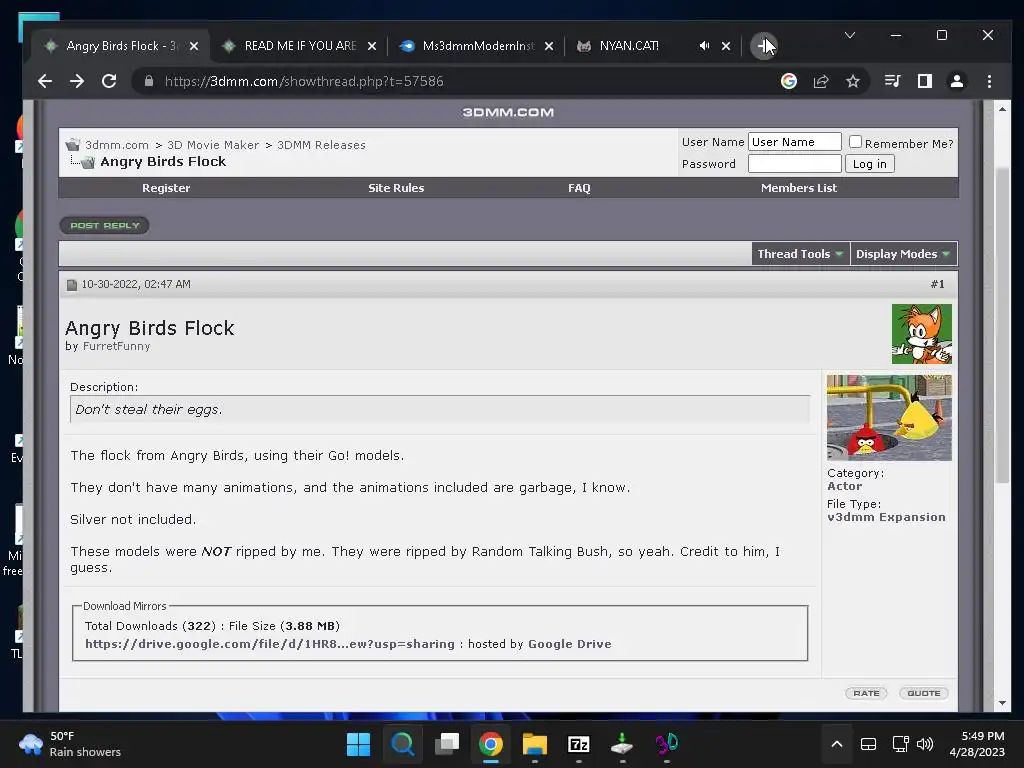Viewport: 1024px width, 768px height.
Task: Open the Register menu item
Action: pos(166,188)
